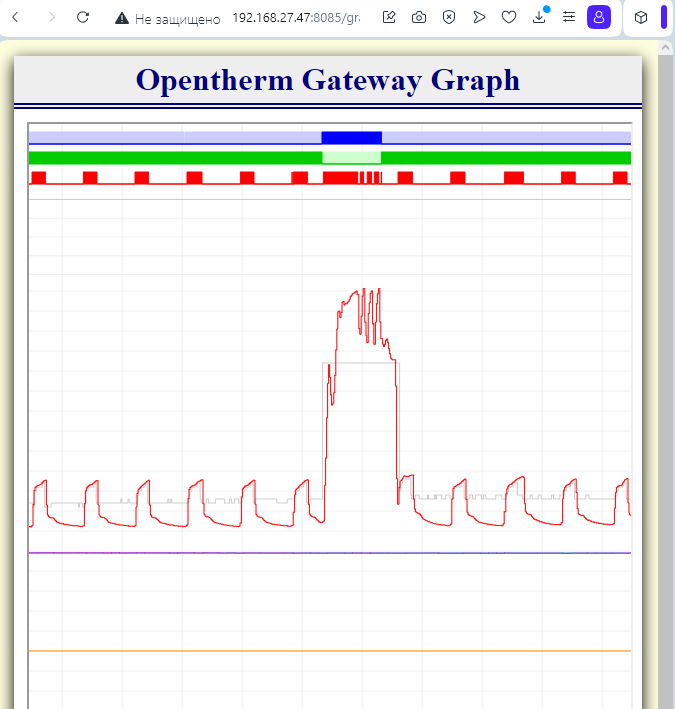
Task: Open the "Не защищено" security label
Action: tap(178, 18)
